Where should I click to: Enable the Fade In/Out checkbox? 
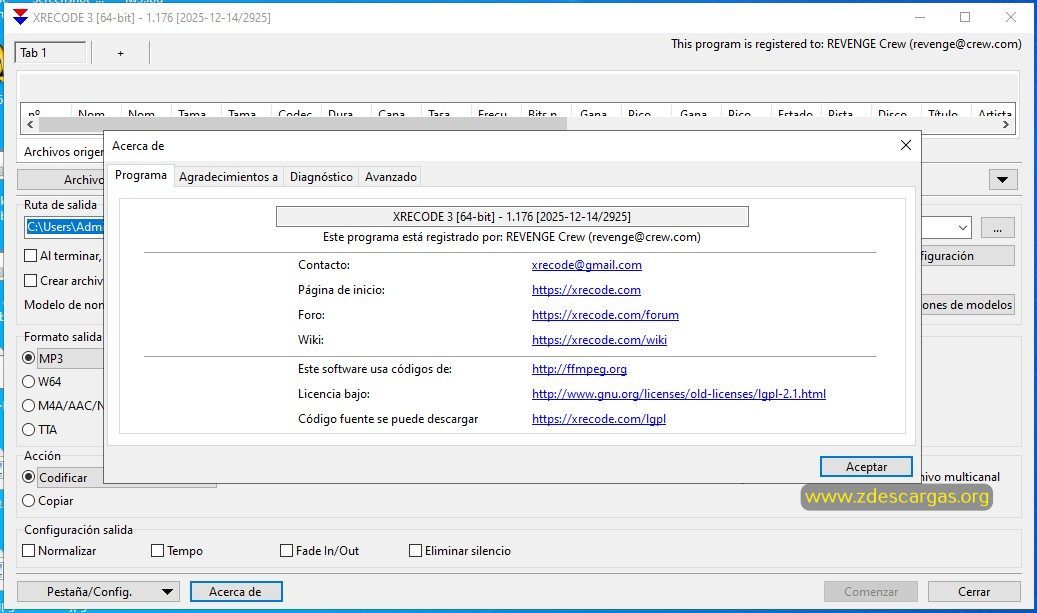[x=286, y=551]
